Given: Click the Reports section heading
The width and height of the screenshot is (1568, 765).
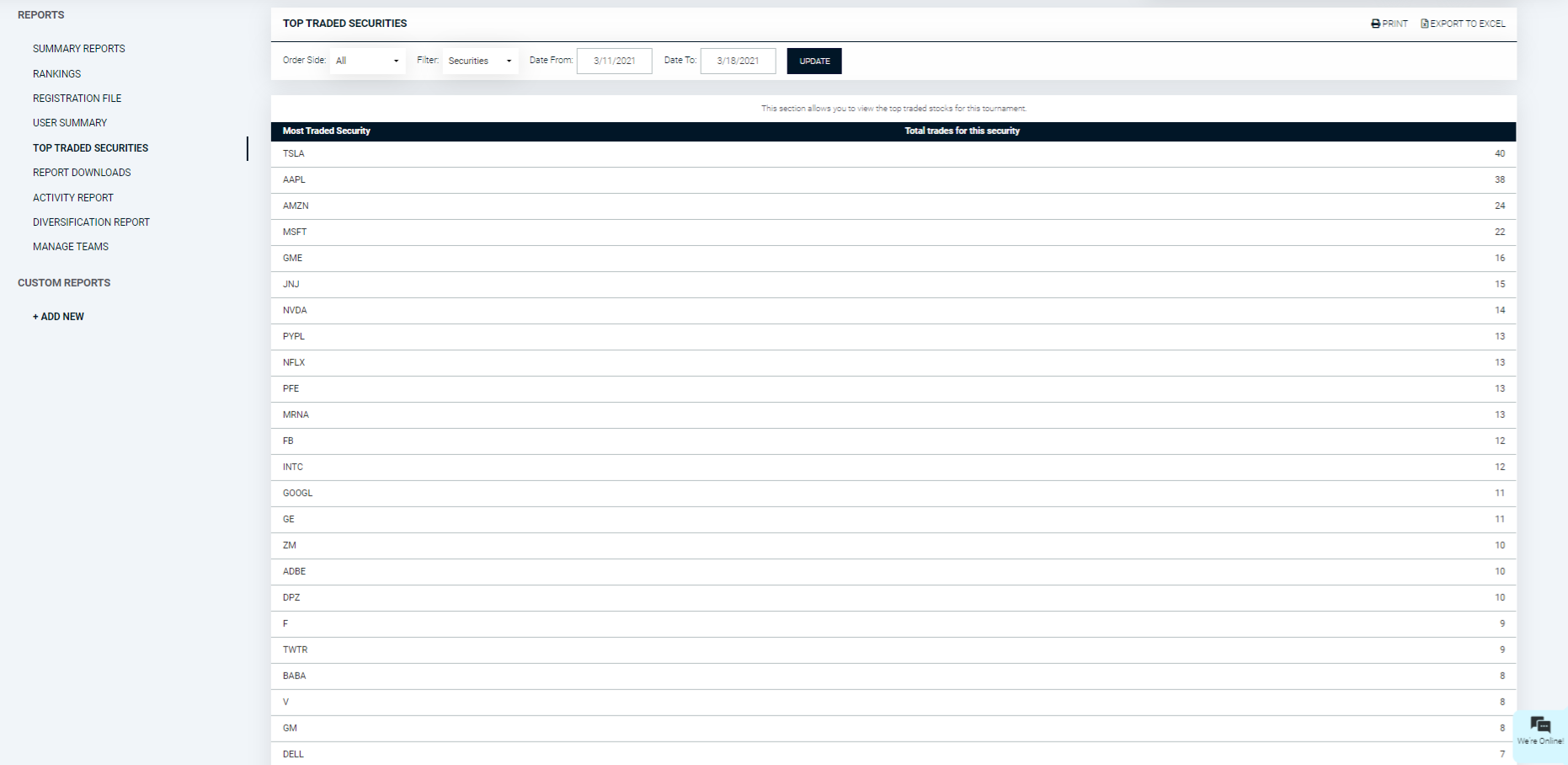Looking at the screenshot, I should point(41,15).
